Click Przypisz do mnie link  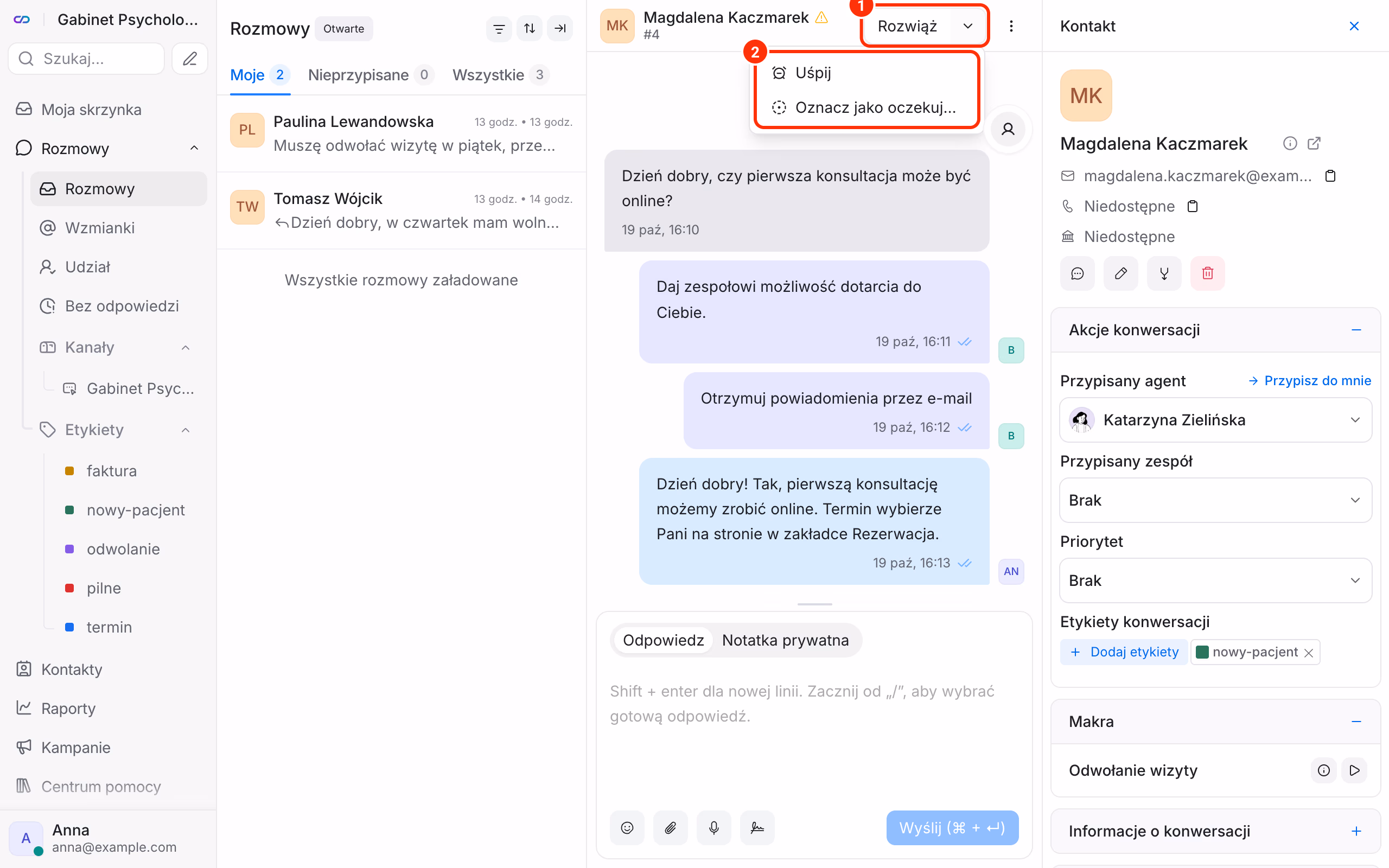(1310, 381)
